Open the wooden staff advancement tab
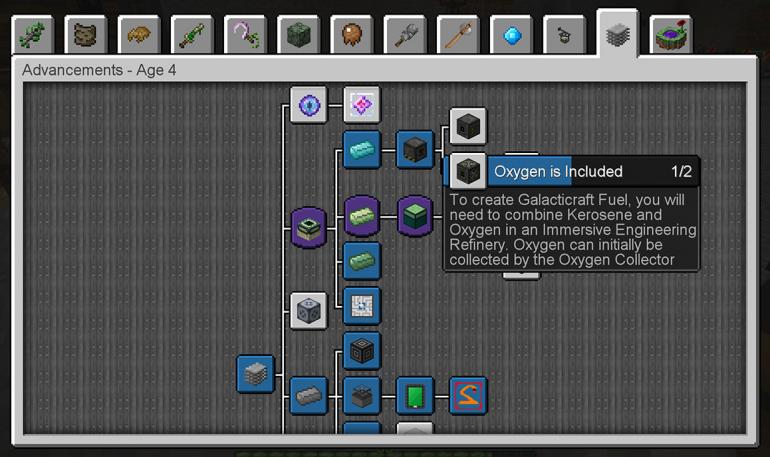 click(458, 35)
